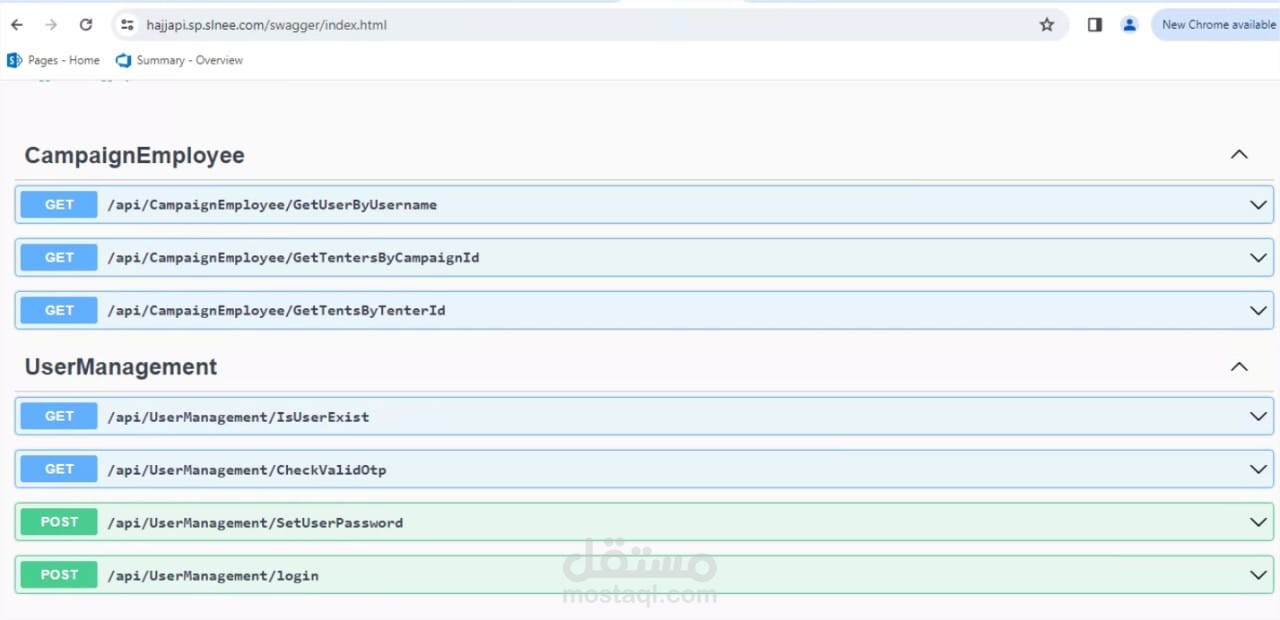Open /api/CampaignEmployee/GetTentersByCampaignId path
Screen dimensions: 1280x620
pyautogui.click(x=293, y=258)
